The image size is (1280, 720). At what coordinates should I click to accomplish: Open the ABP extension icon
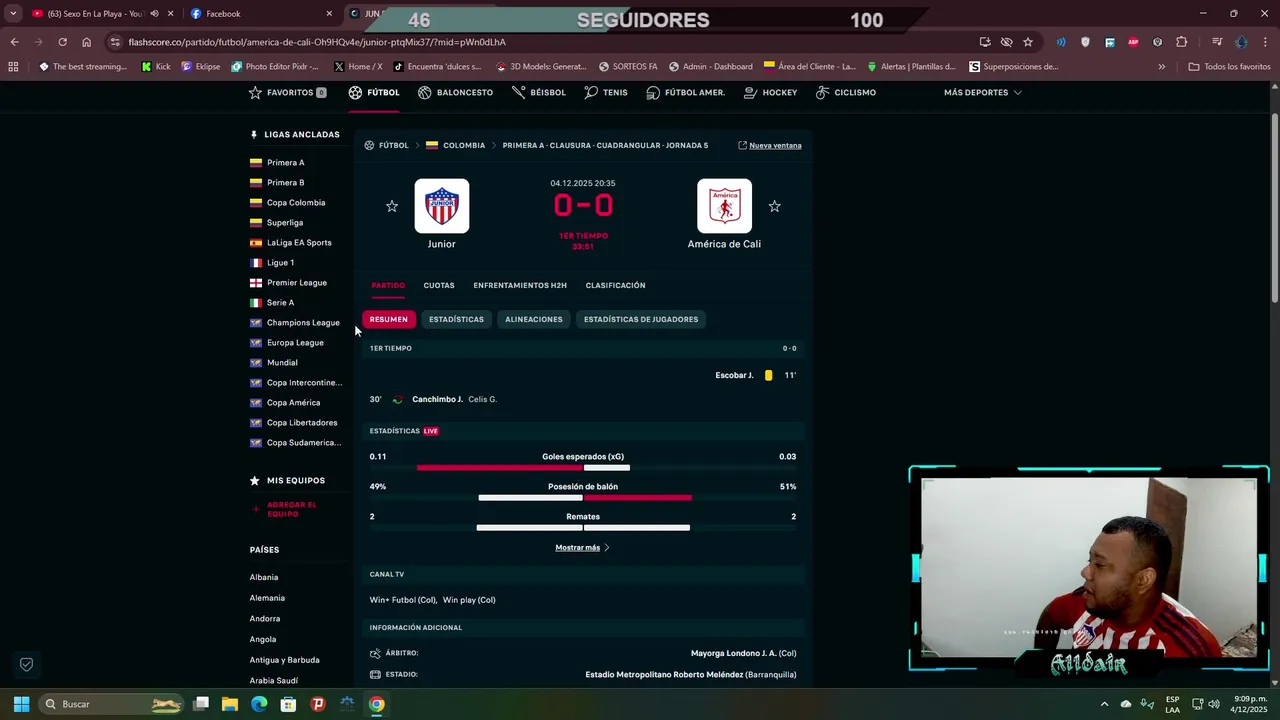pyautogui.click(x=1133, y=42)
